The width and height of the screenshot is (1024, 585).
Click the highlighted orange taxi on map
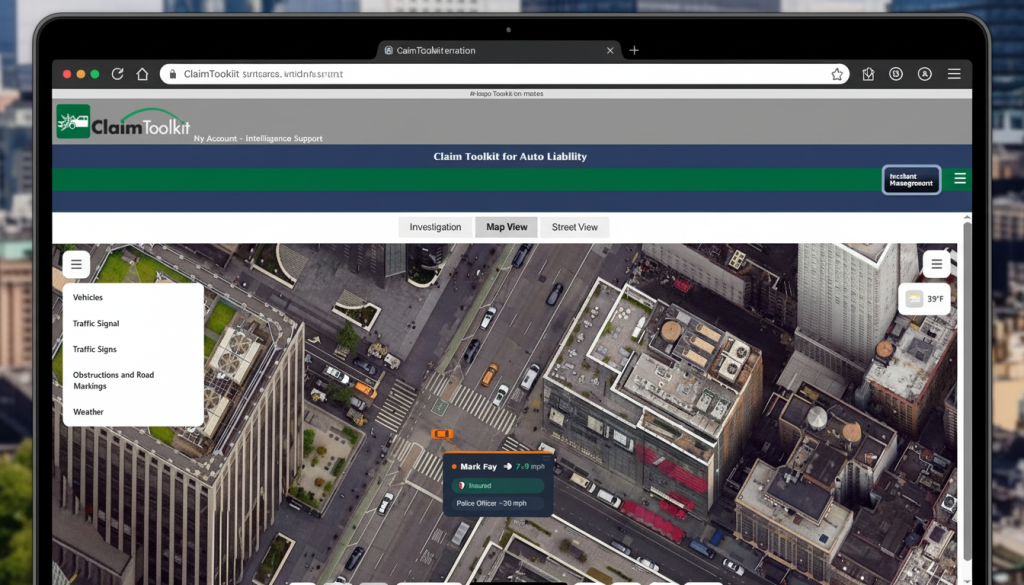[441, 434]
